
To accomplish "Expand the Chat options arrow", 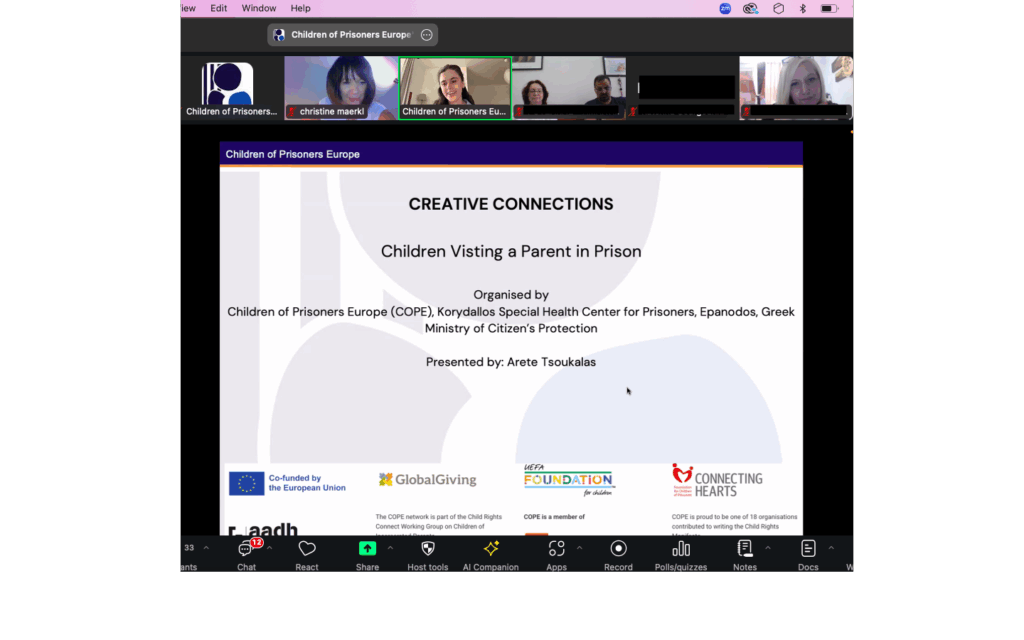I will (270, 548).
